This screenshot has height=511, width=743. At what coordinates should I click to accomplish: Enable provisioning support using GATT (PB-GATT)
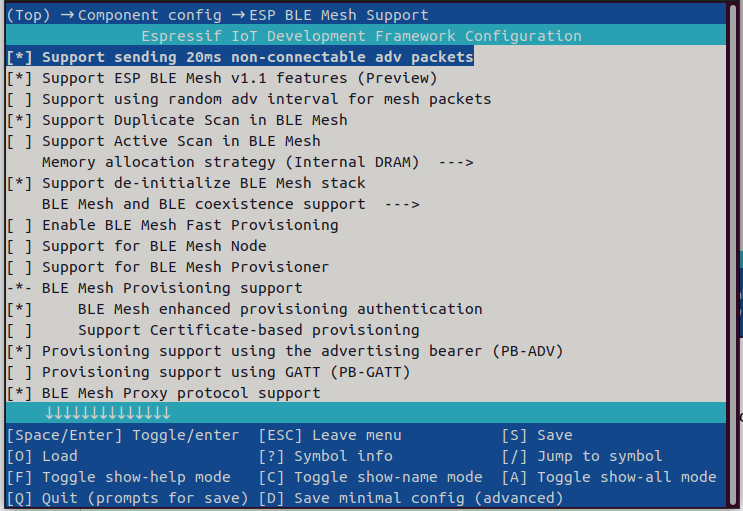pos(19,372)
